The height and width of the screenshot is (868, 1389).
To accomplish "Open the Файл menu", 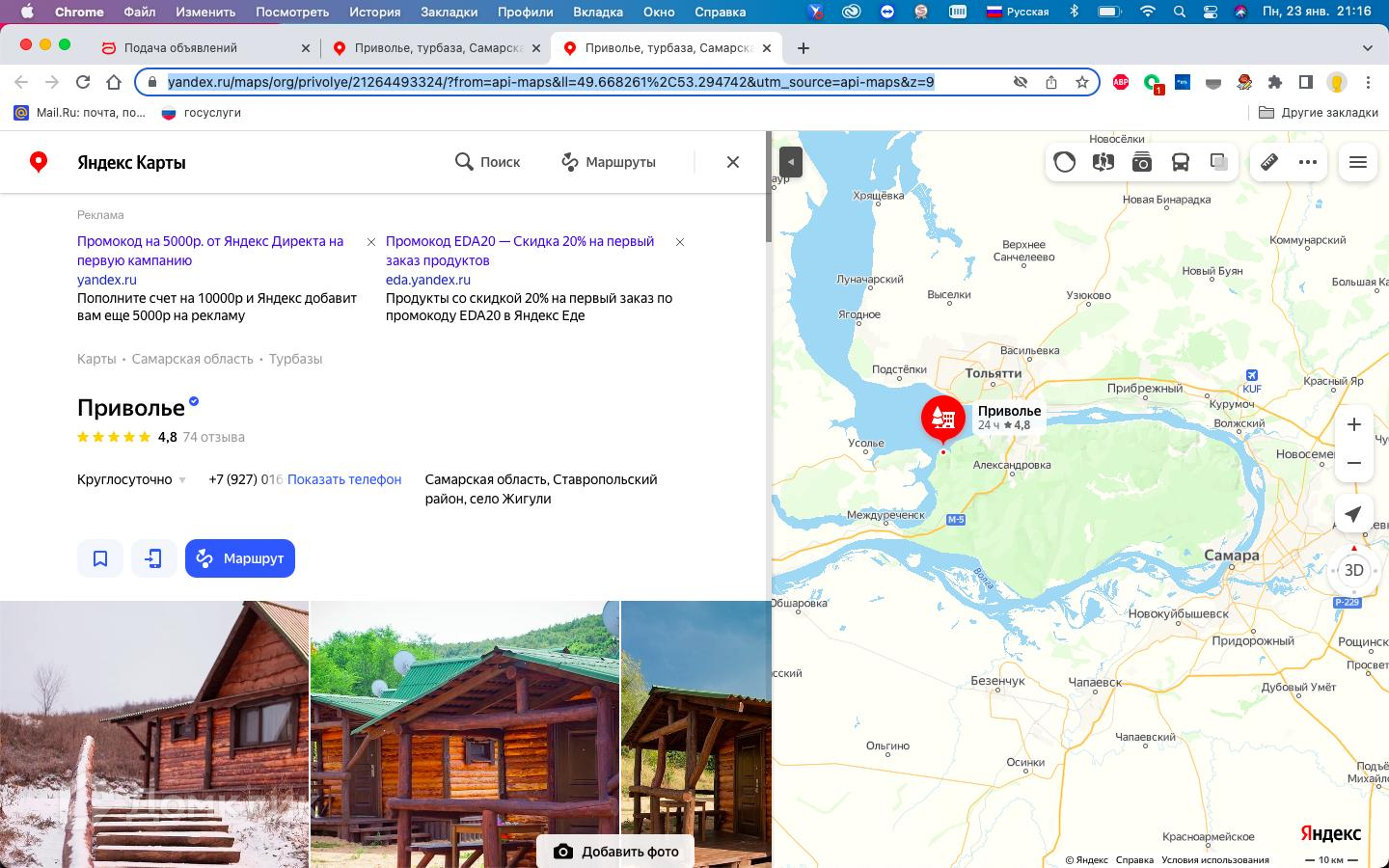I will 140,12.
